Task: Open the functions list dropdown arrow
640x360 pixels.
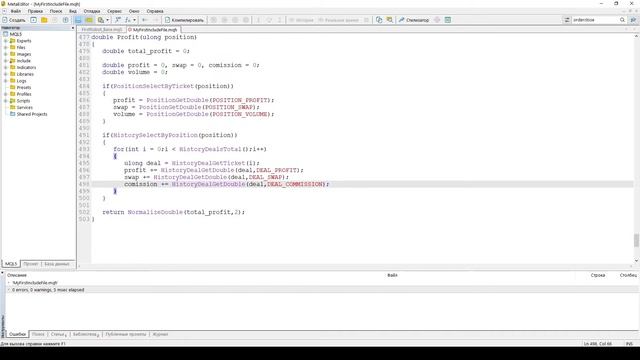Action: click(x=134, y=20)
